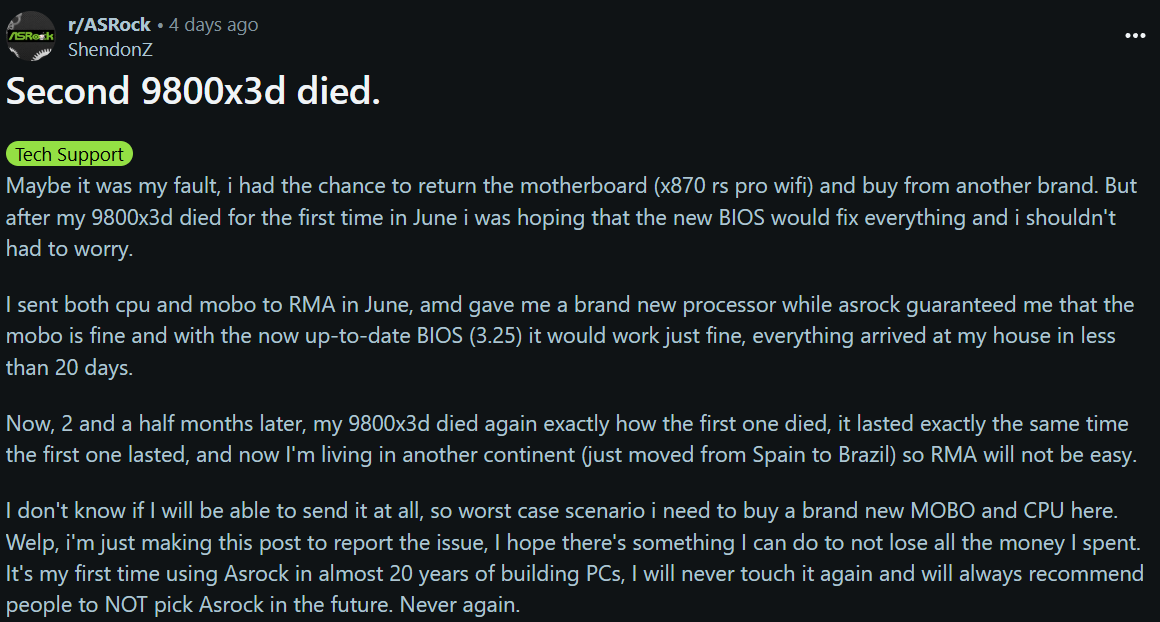
Task: Click the ASRock subreddit avatar icon
Action: tap(31, 35)
